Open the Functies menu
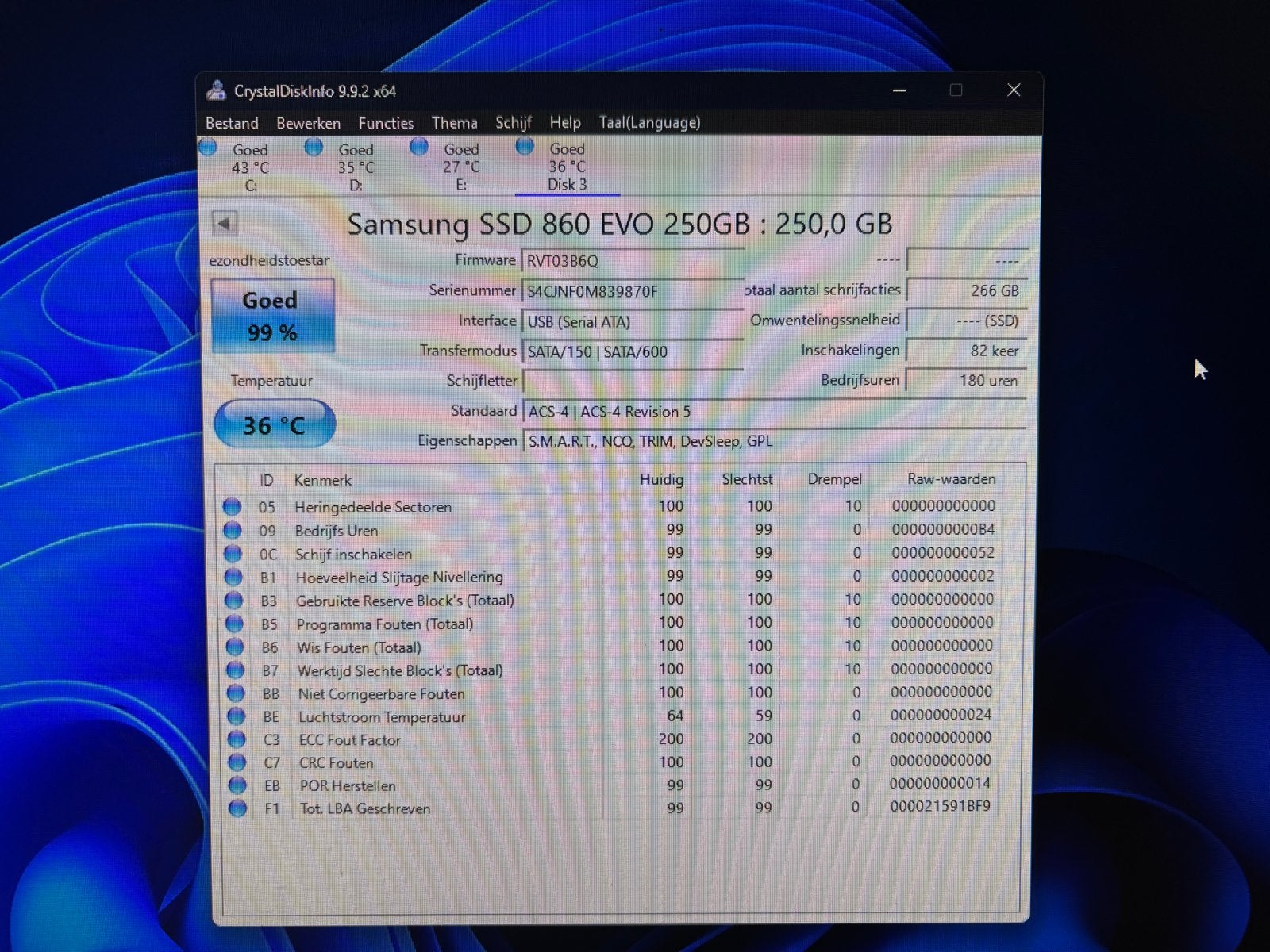This screenshot has height=952, width=1270. [x=386, y=123]
